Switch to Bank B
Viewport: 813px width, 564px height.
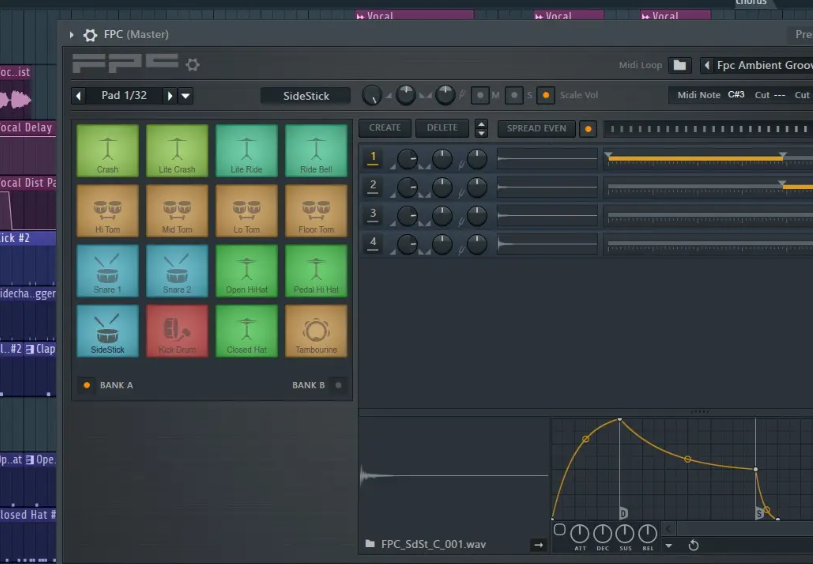pos(339,385)
